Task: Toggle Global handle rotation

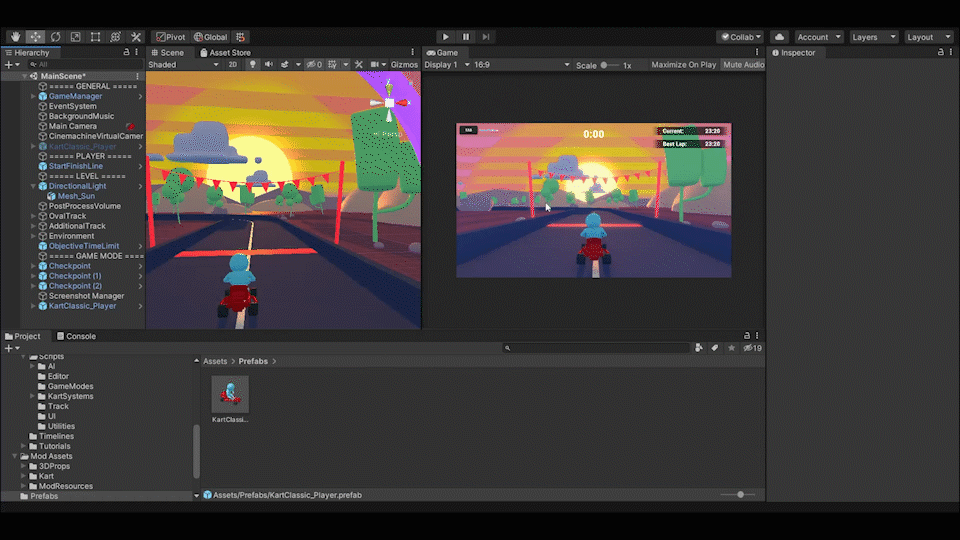Action: pyautogui.click(x=211, y=37)
